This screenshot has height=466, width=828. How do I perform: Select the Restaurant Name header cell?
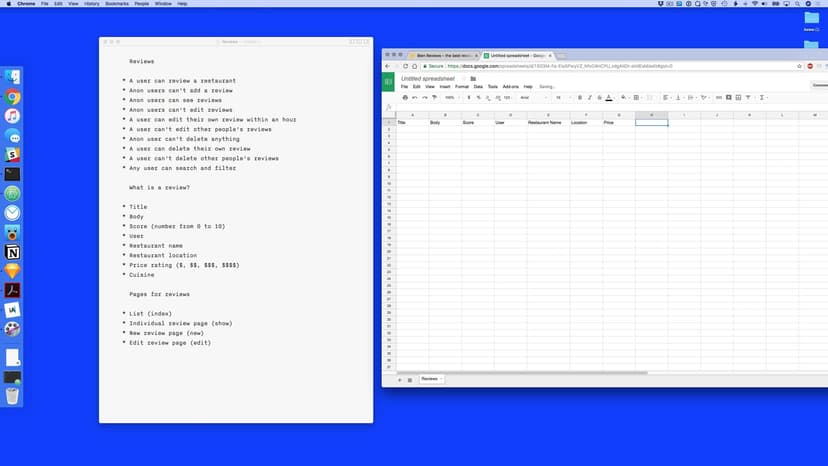(544, 122)
